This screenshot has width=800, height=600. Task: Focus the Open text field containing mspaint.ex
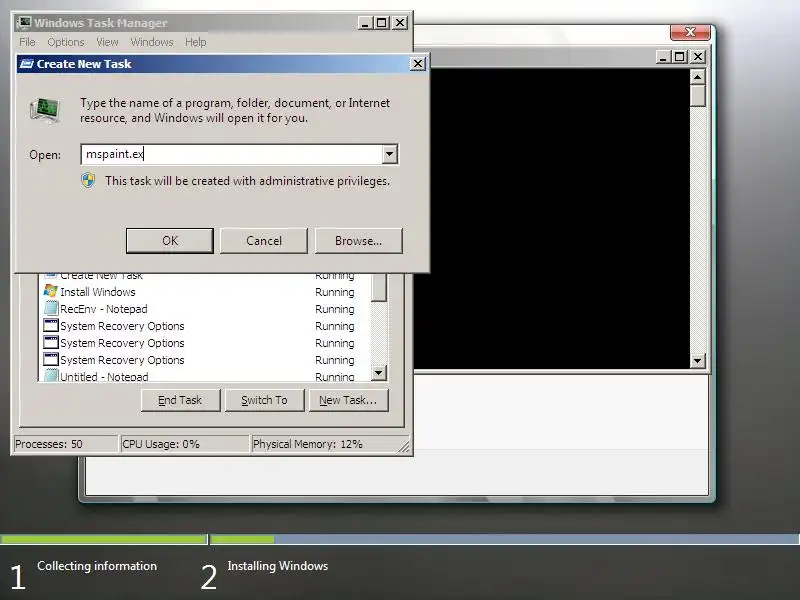[x=232, y=154]
